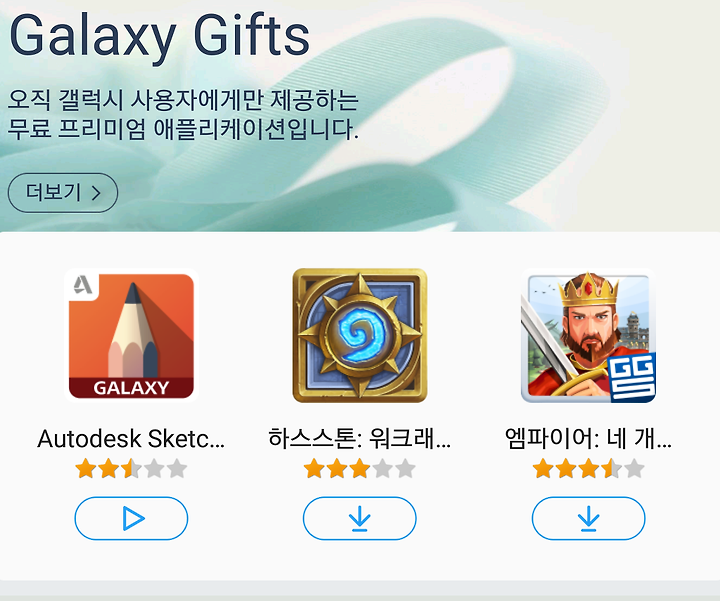This screenshot has height=601, width=720.
Task: View the three-star rating under 하스스톤
Action: click(x=360, y=469)
